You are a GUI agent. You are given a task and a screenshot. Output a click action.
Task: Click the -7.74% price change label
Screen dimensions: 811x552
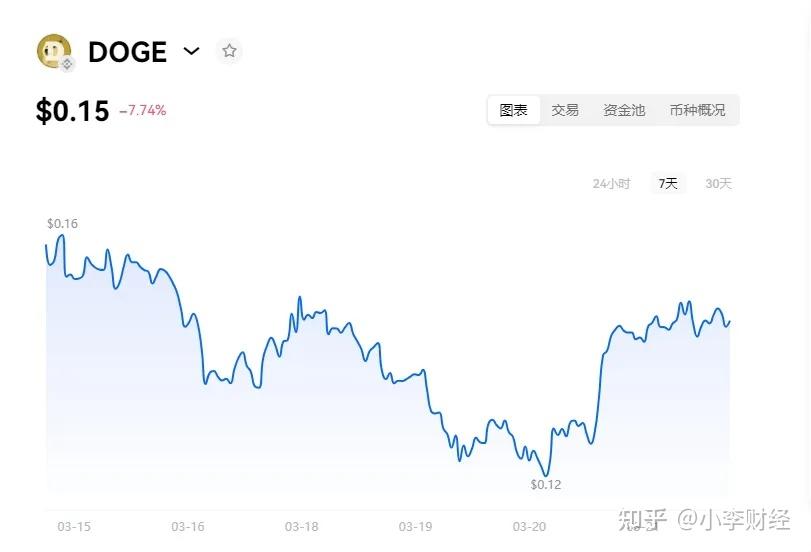[143, 110]
